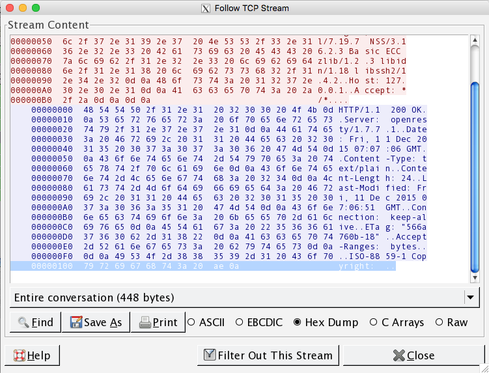Image resolution: width=489 pixels, height=373 pixels.
Task: Click the green zoom window button
Action: tap(36, 8)
